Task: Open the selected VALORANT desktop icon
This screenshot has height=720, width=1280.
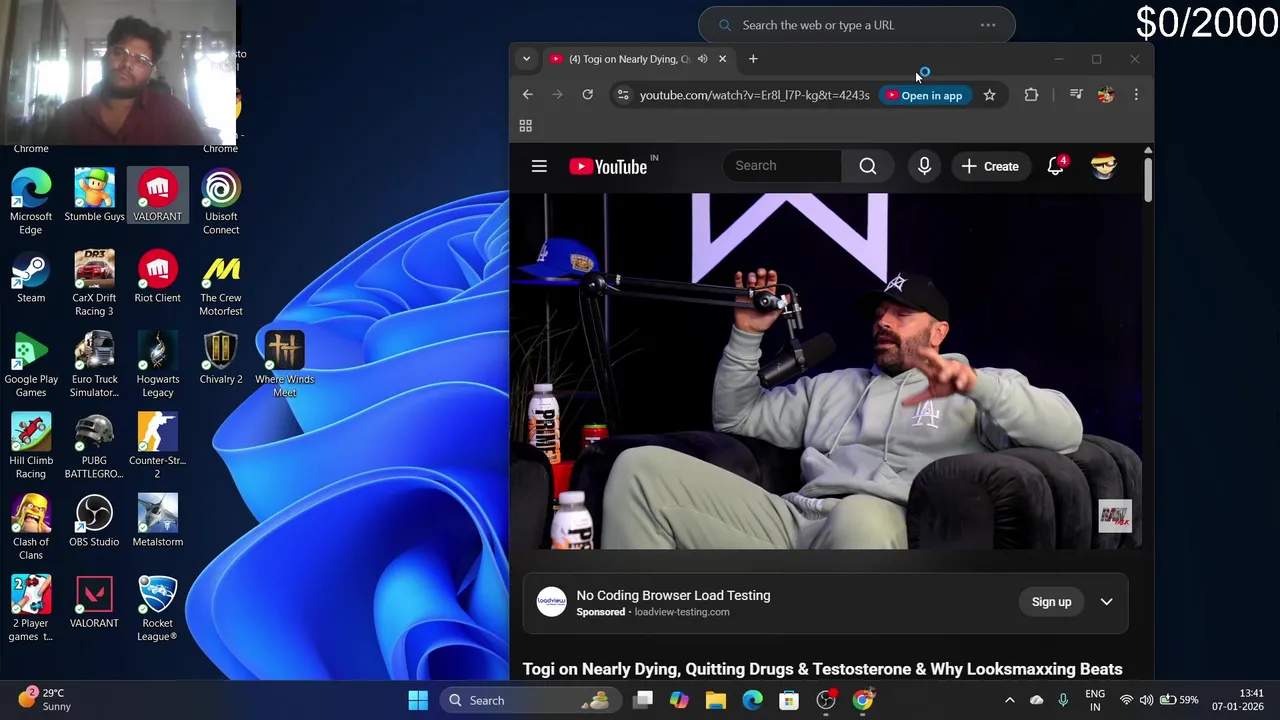Action: coord(157,195)
